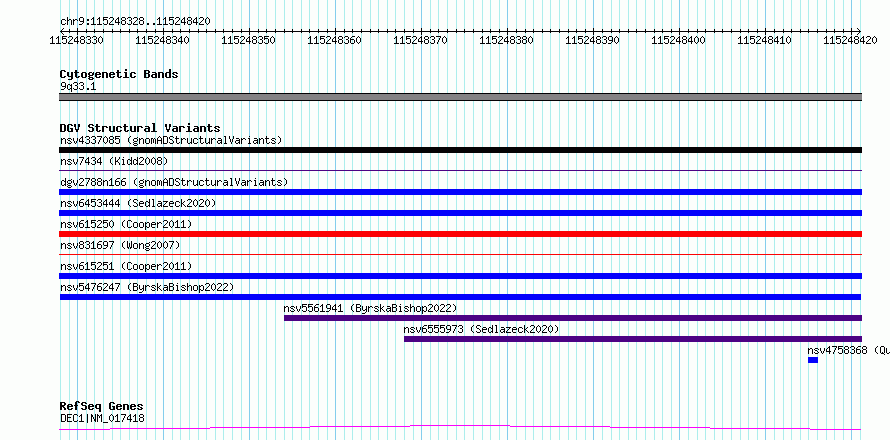Select the RefSeq Genes track title

tap(102, 407)
